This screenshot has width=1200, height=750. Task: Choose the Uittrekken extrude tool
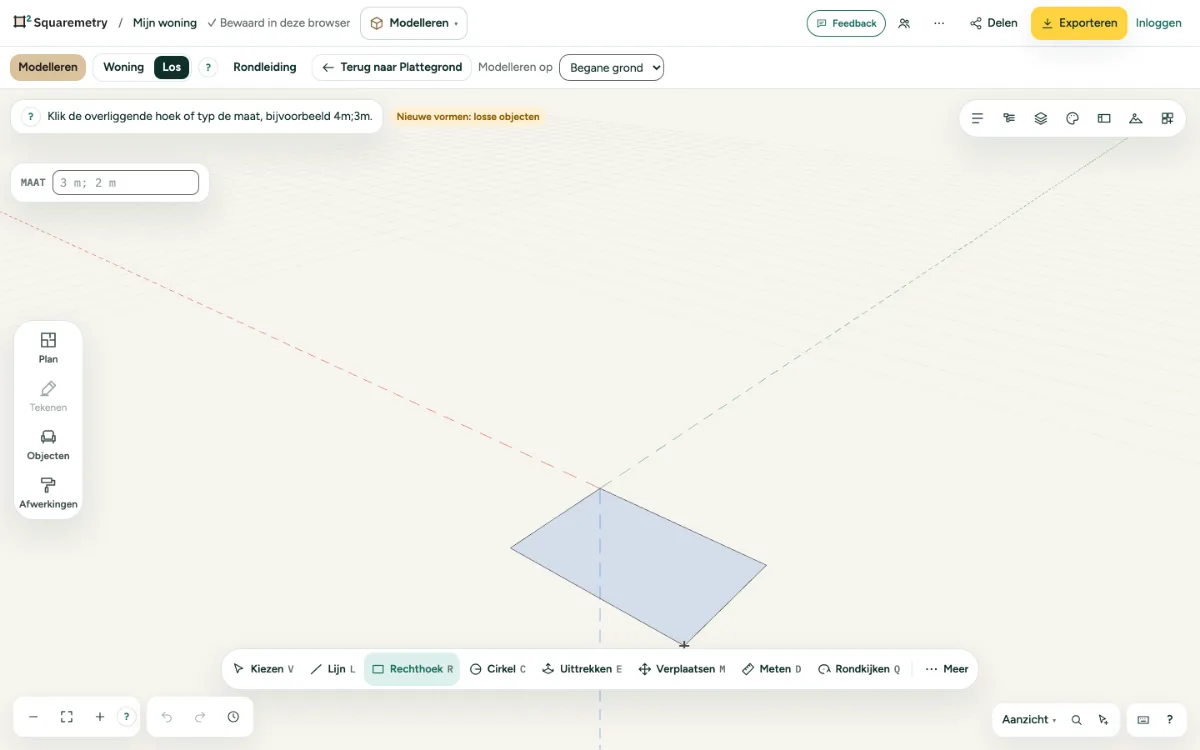click(x=582, y=669)
